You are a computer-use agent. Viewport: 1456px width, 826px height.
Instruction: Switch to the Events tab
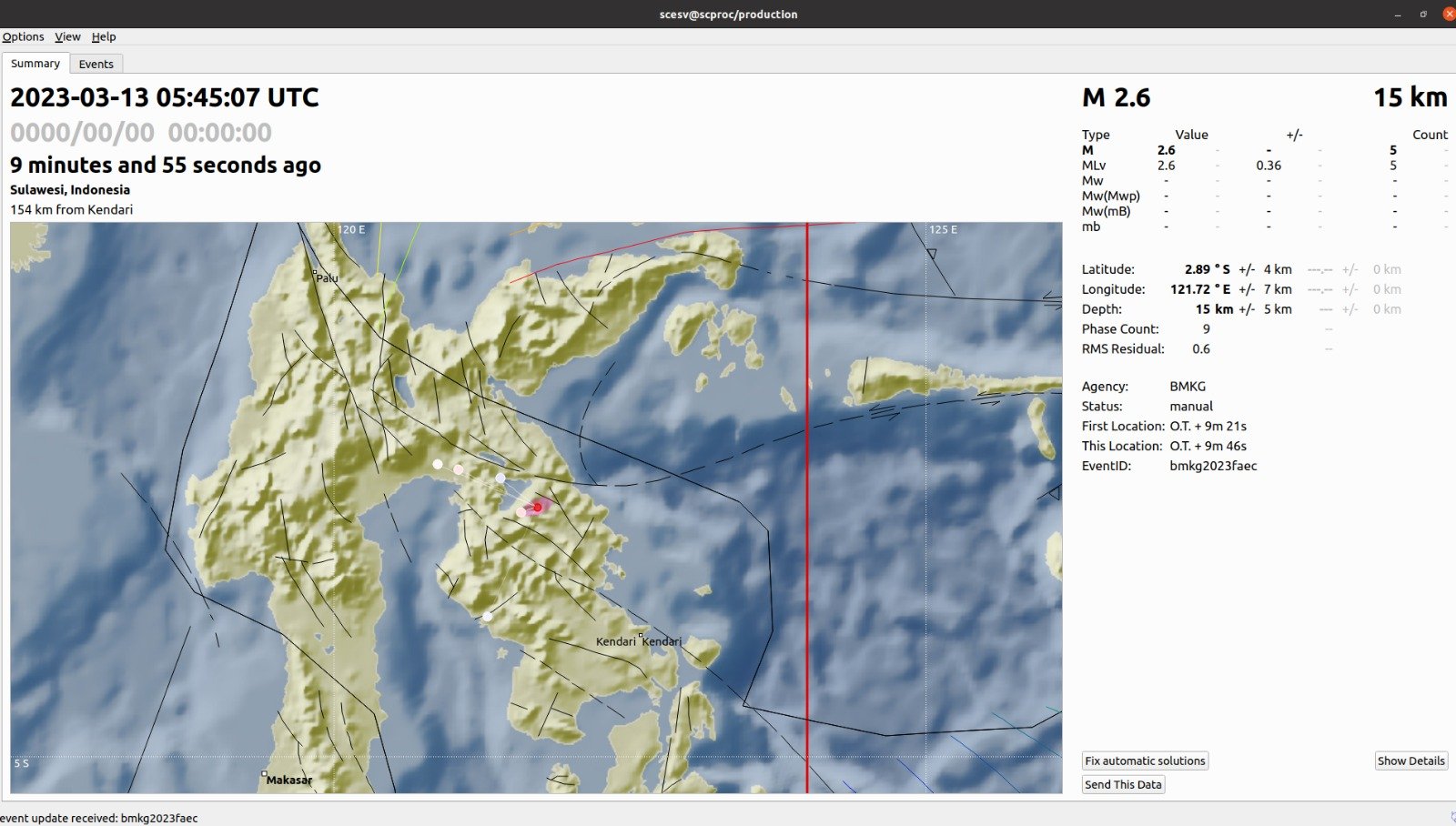point(96,64)
